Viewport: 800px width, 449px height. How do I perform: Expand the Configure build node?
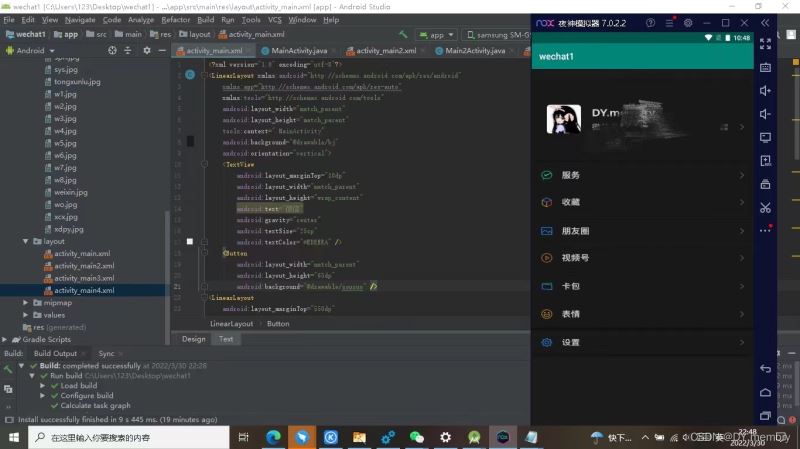click(43, 395)
